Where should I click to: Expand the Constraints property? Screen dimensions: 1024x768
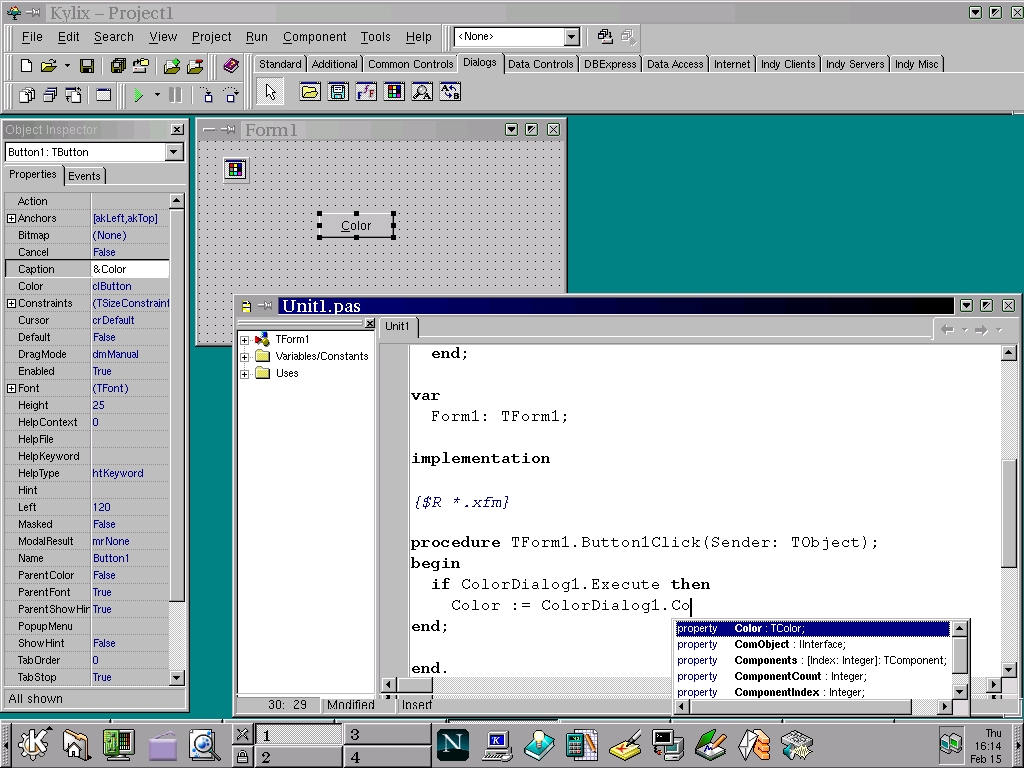[x=11, y=303]
